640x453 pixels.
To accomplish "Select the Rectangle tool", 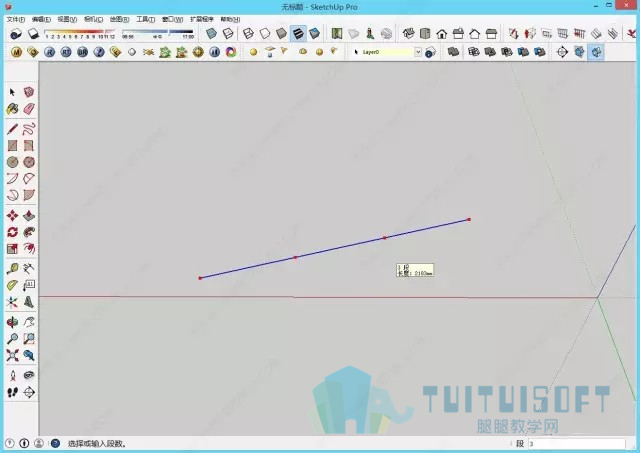I will click(x=12, y=146).
